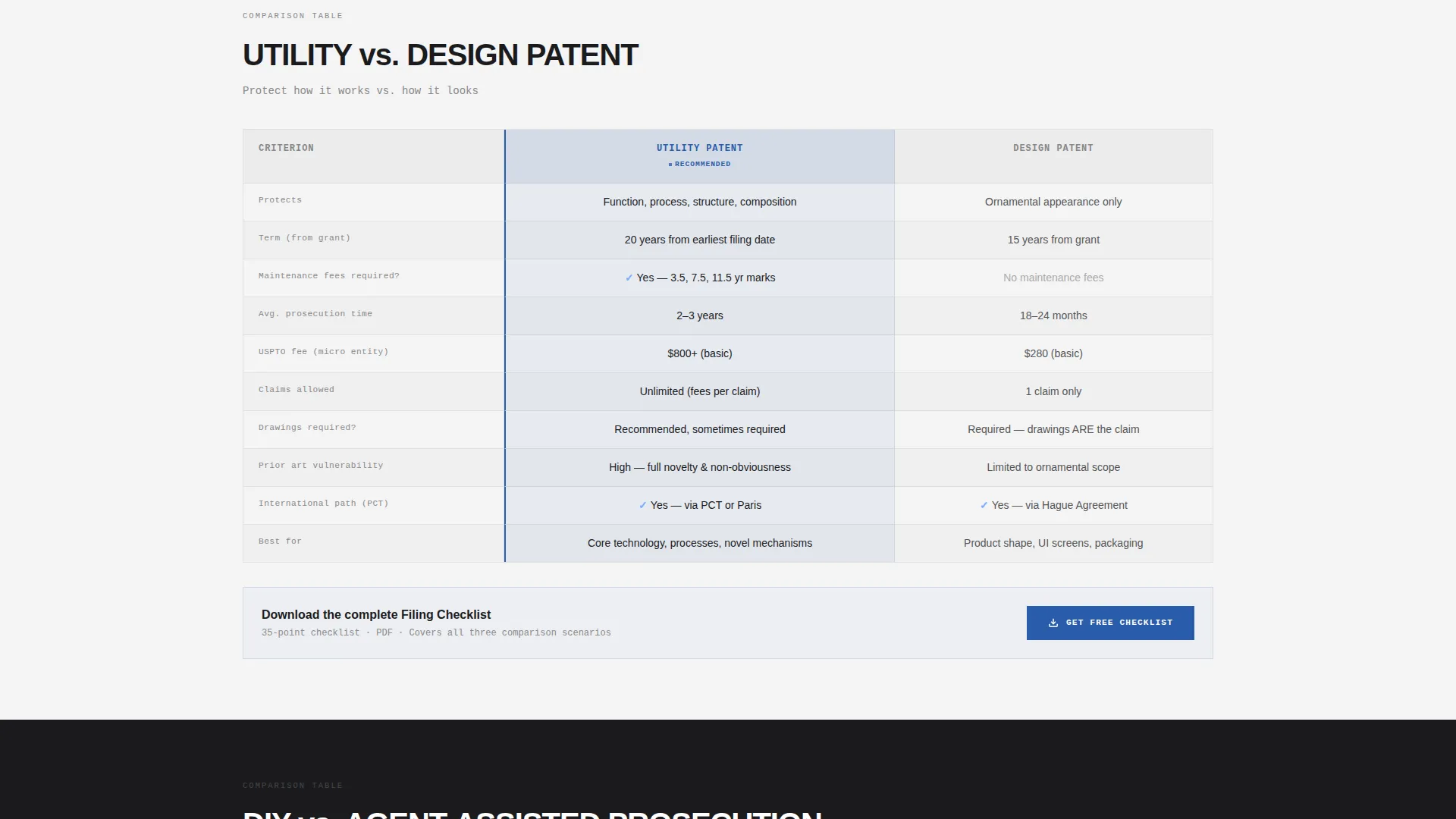Click the '18–24 months' cell
This screenshot has height=819, width=1456.
tap(1053, 315)
